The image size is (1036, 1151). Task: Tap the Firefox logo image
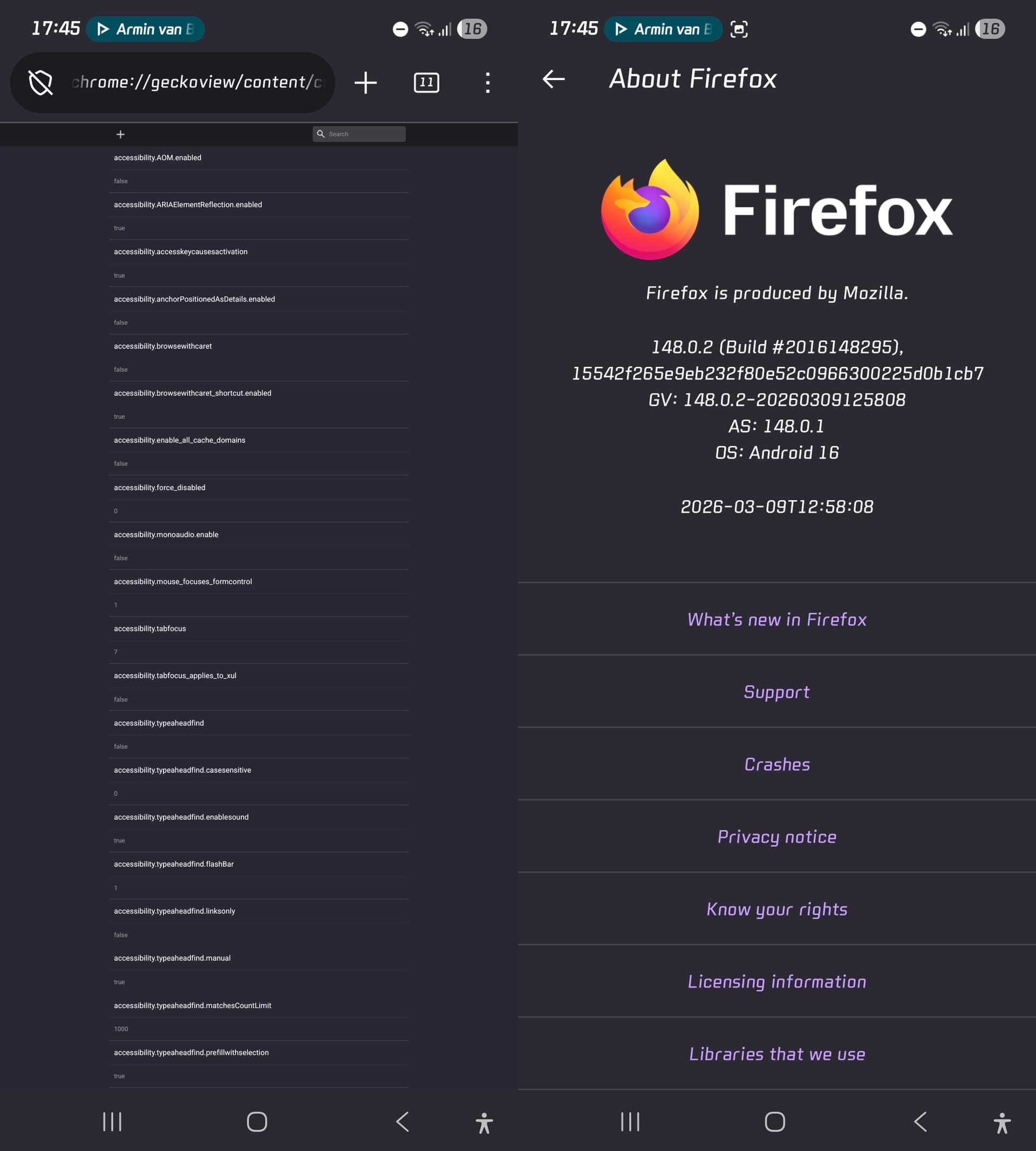point(650,209)
